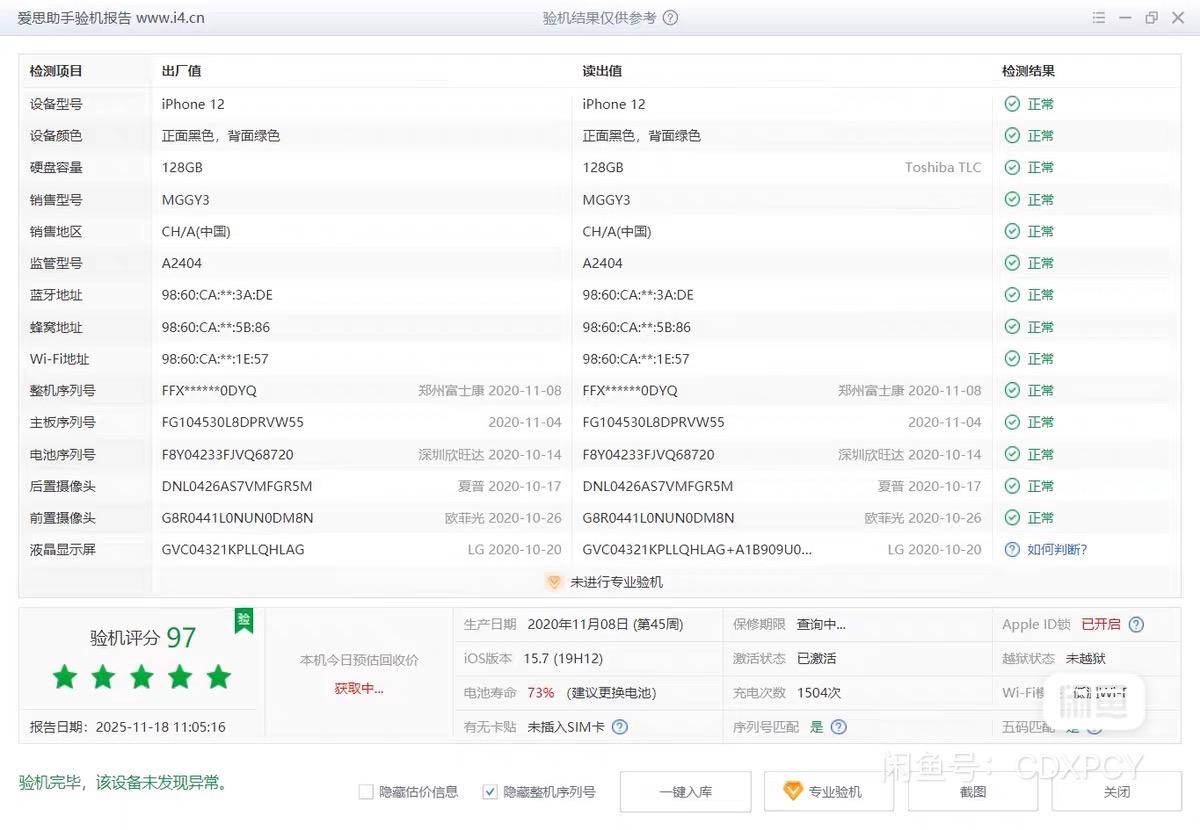1200x830 pixels.
Task: Uncheck the 隐藏整机序列号 checkbox
Action: 490,792
